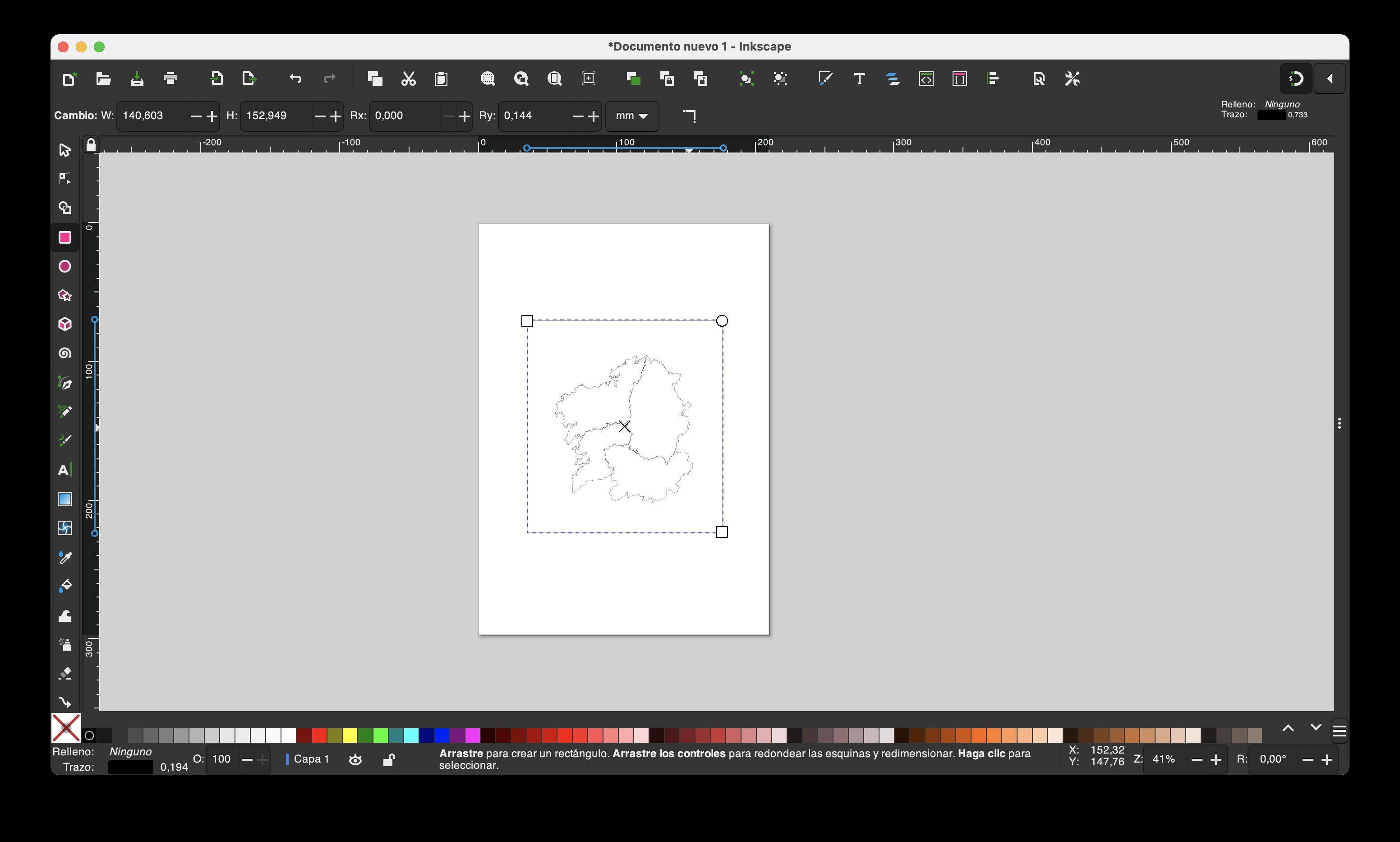Toggle the Rectangle tool in toolbox
The width and height of the screenshot is (1400, 842).
[x=64, y=237]
